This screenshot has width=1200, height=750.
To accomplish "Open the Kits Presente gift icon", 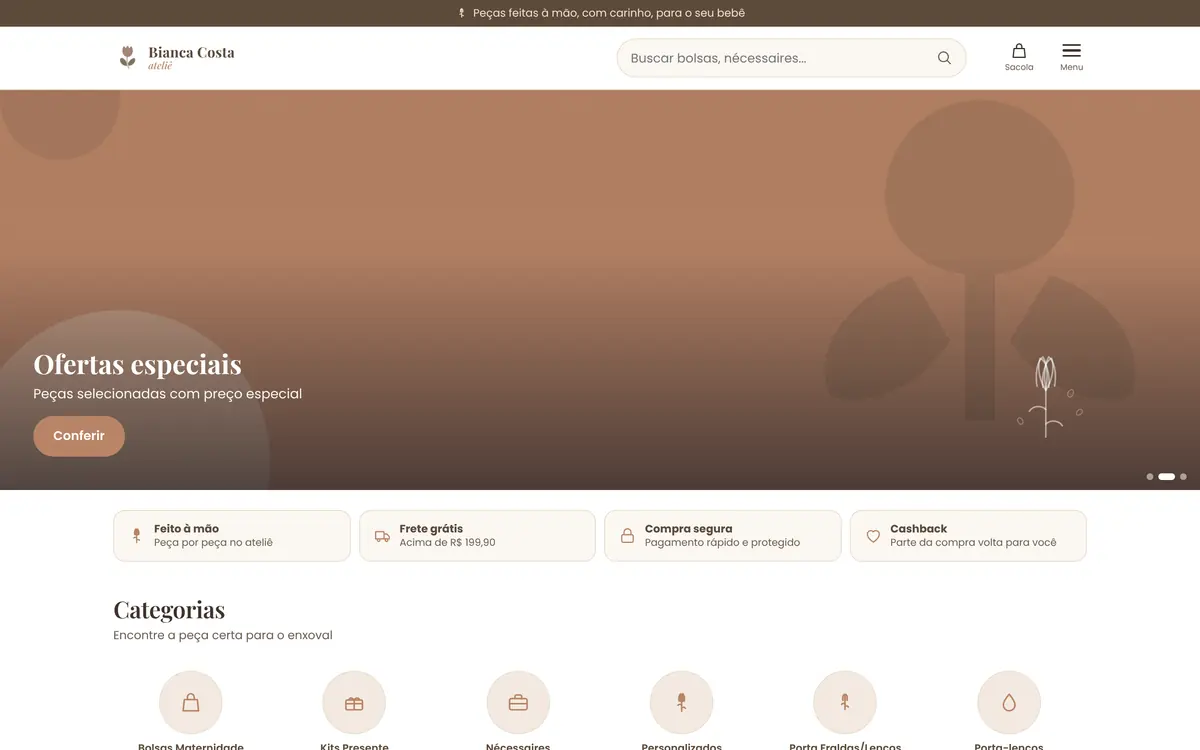I will 354,703.
